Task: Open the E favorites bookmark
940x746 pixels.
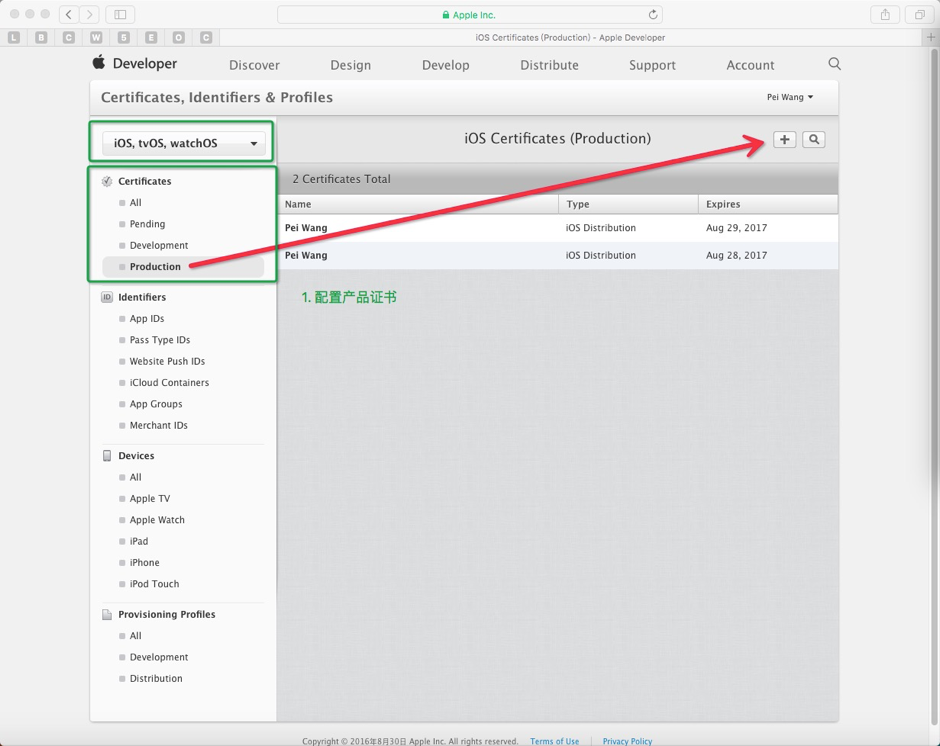Action: pos(151,38)
